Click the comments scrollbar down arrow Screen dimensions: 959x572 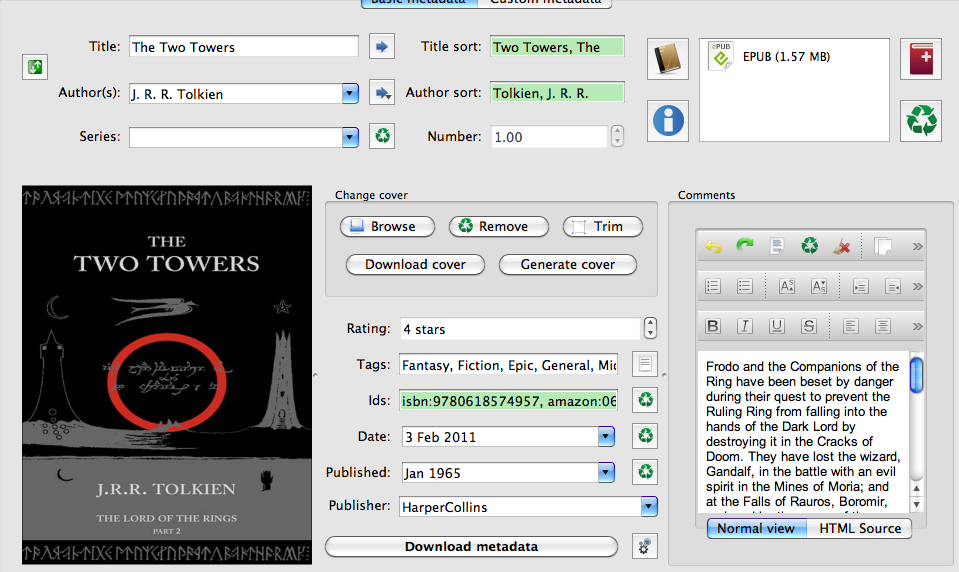tap(916, 505)
